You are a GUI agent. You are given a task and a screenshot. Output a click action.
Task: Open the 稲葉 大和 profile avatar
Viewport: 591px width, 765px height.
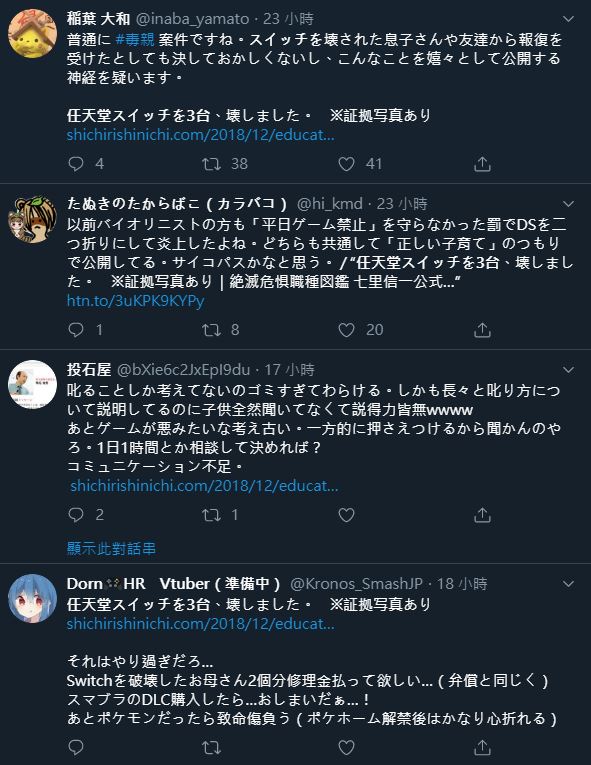coord(33,34)
